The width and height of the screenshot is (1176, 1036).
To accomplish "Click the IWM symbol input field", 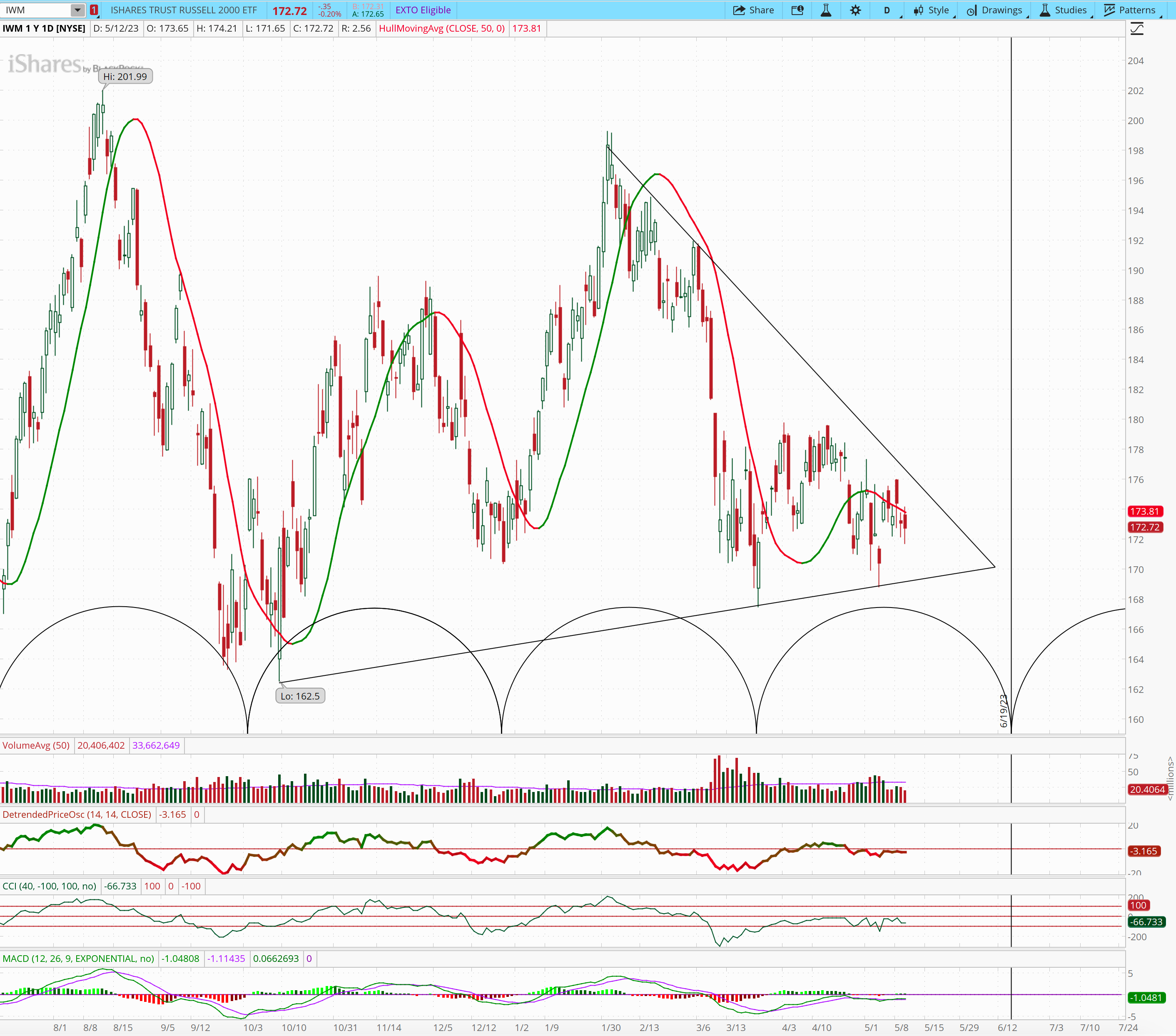I will 36,10.
